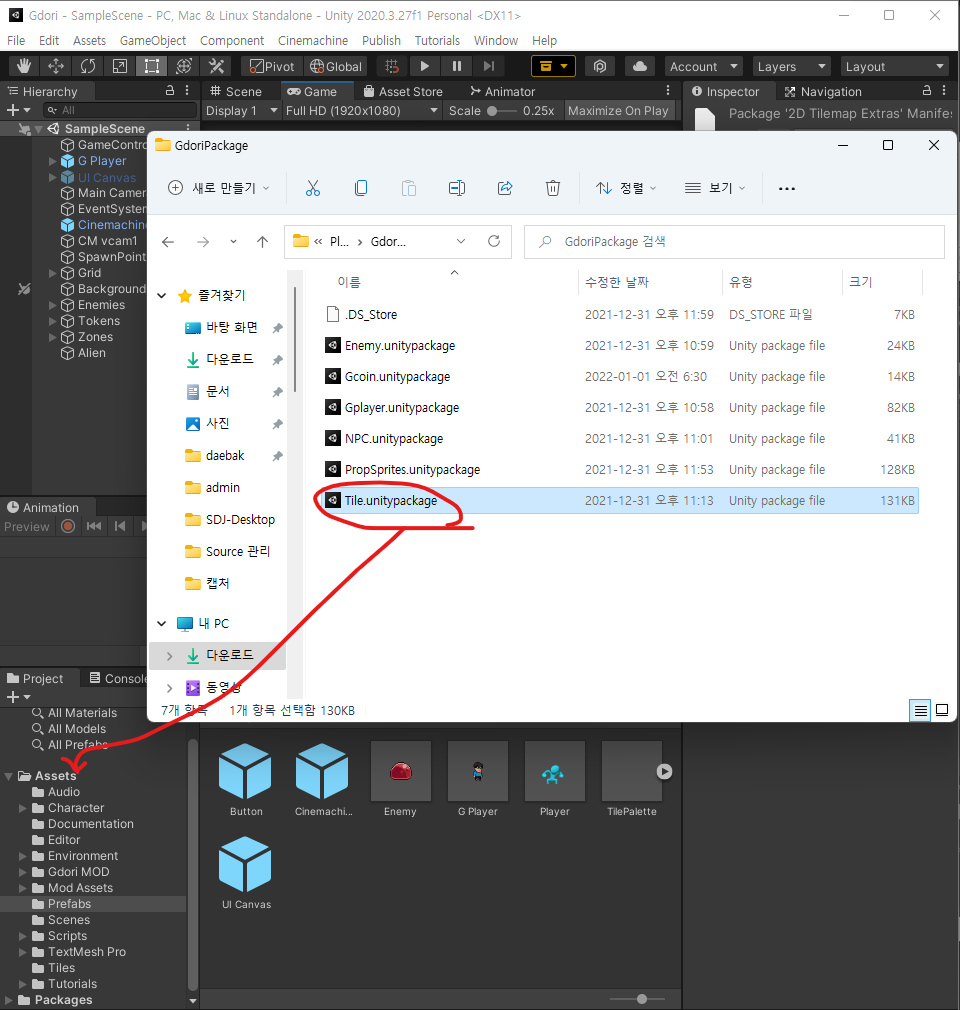
Task: Click the Copy icon in Explorer
Action: pyautogui.click(x=361, y=188)
